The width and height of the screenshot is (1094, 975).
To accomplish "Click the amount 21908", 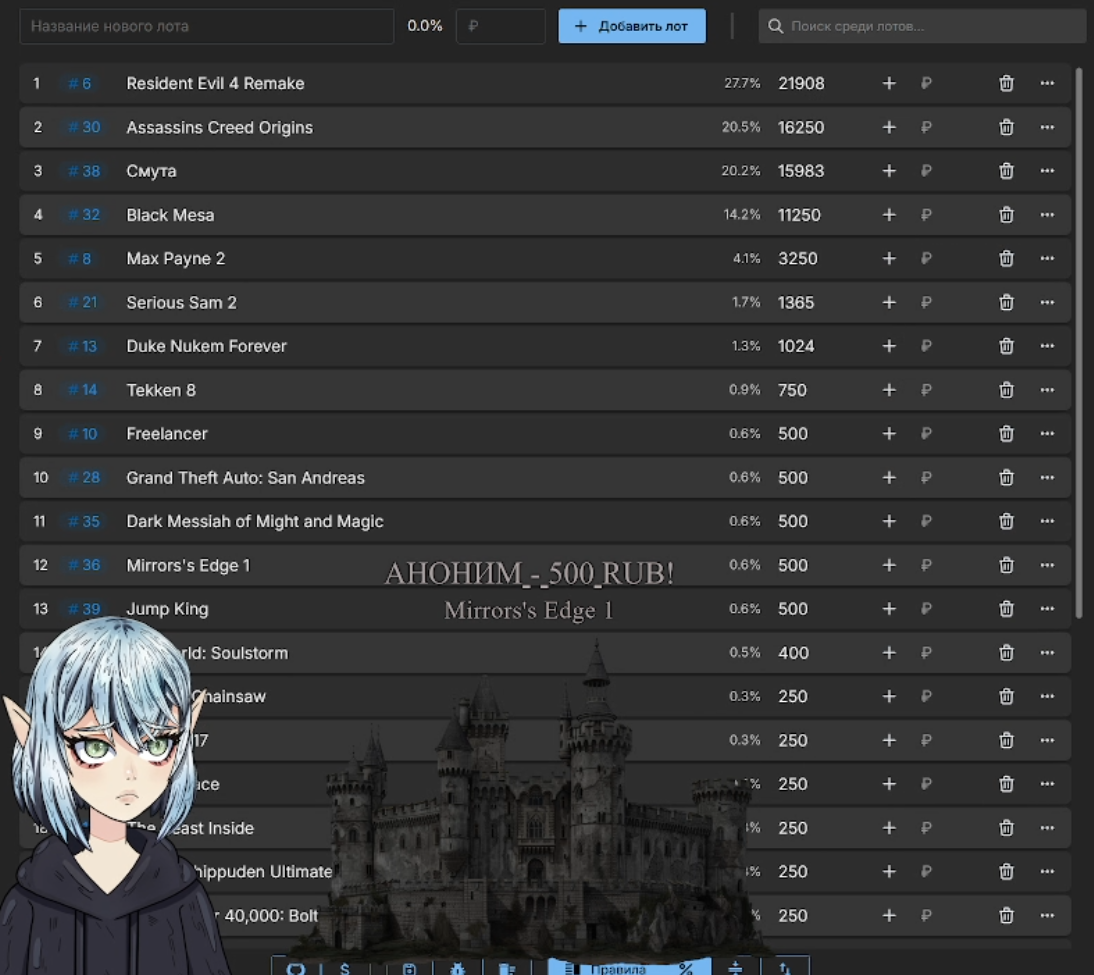I will click(x=801, y=83).
